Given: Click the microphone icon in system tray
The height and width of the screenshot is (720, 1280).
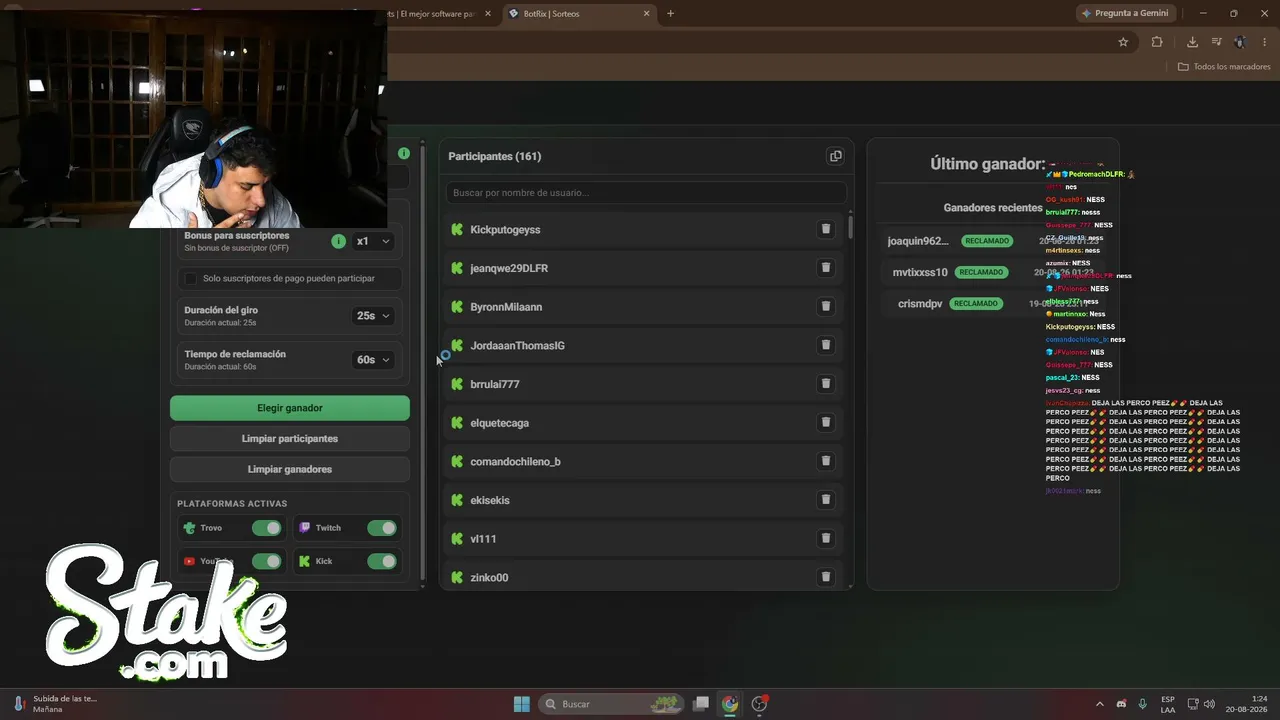Looking at the screenshot, I should 1143,704.
